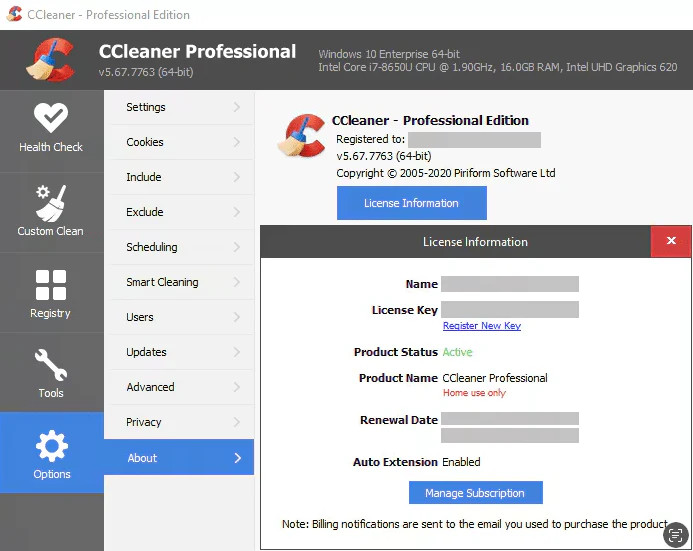
Task: Click the v5.67.7763 version in header
Action: pyautogui.click(x=146, y=72)
